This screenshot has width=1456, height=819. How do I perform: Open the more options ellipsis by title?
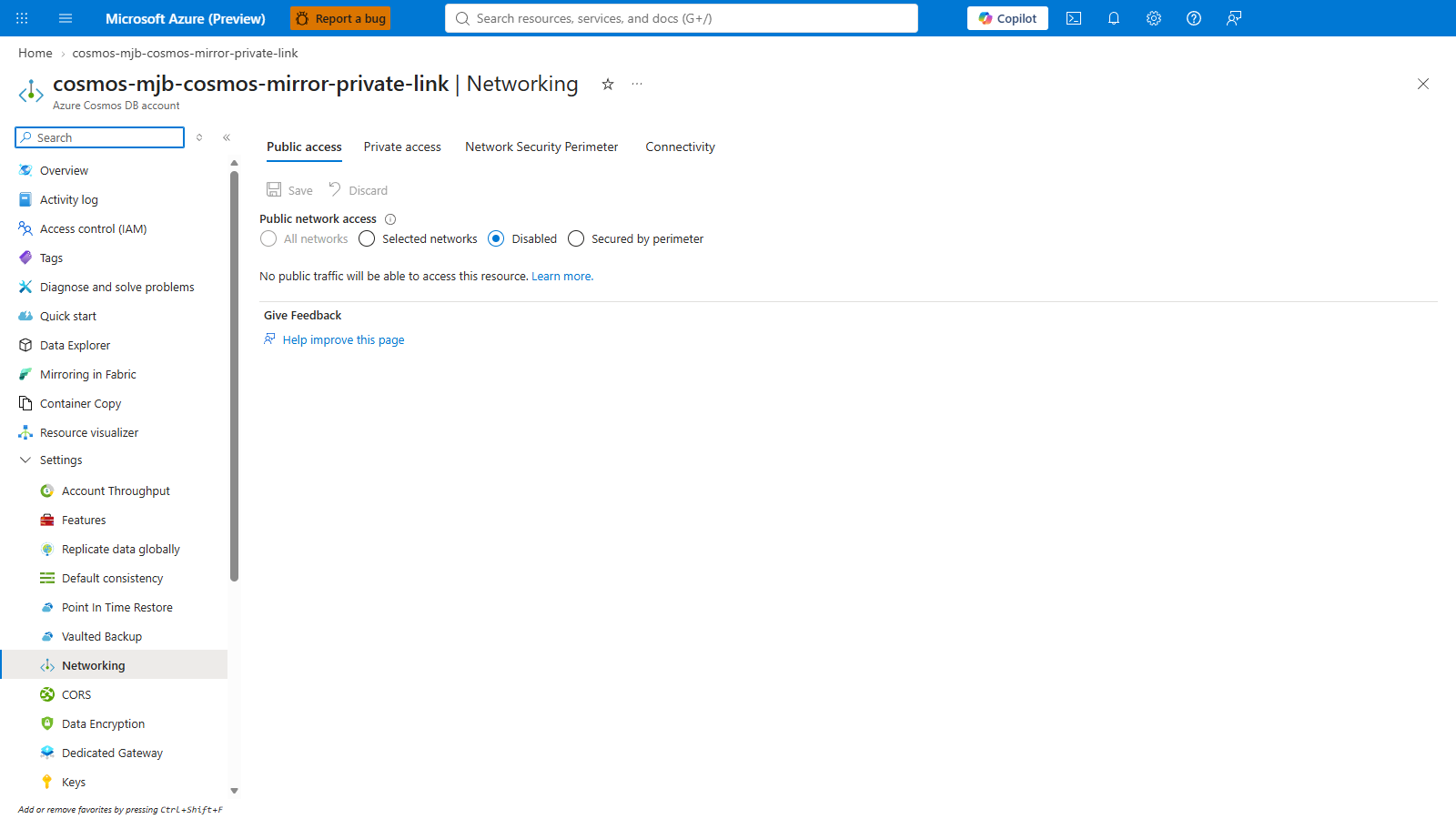tap(637, 84)
